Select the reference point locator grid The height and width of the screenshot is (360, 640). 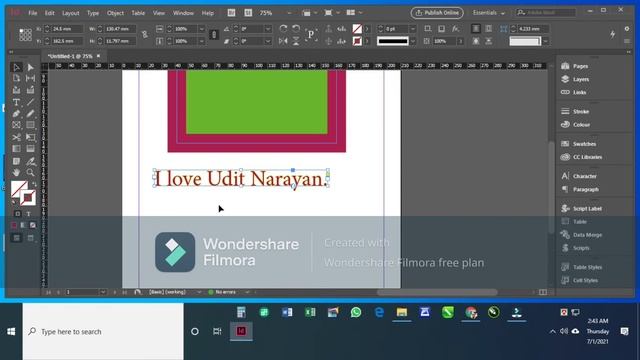coord(25,35)
